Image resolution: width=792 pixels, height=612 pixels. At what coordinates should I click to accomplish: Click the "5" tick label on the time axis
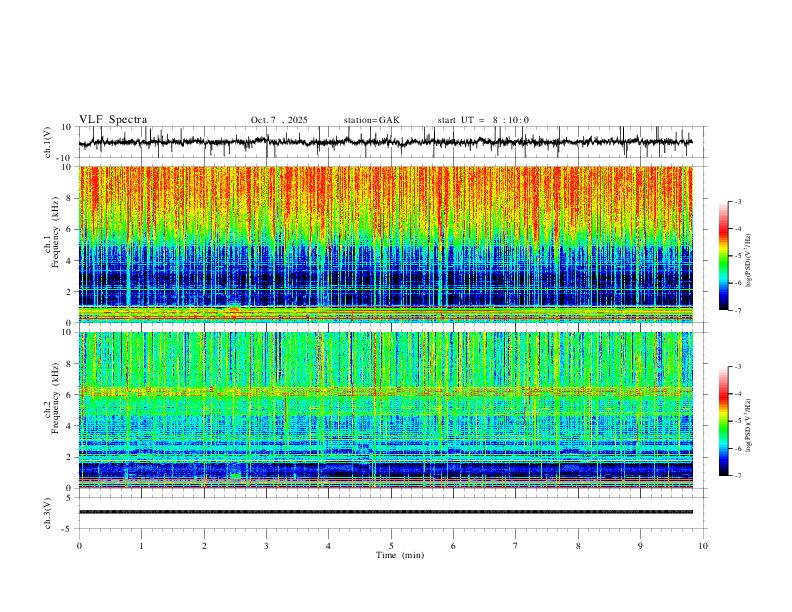pyautogui.click(x=391, y=546)
